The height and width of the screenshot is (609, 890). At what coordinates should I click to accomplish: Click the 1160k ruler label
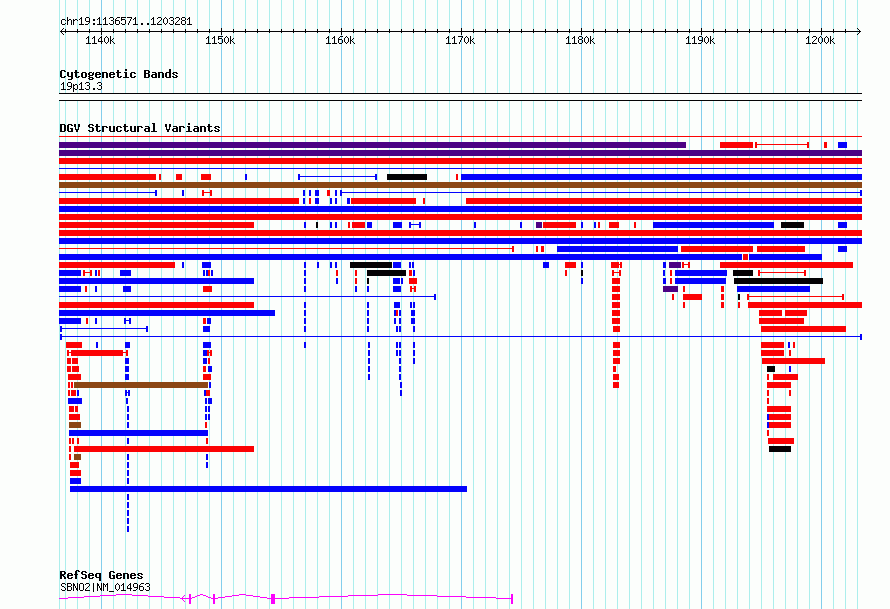(x=340, y=41)
